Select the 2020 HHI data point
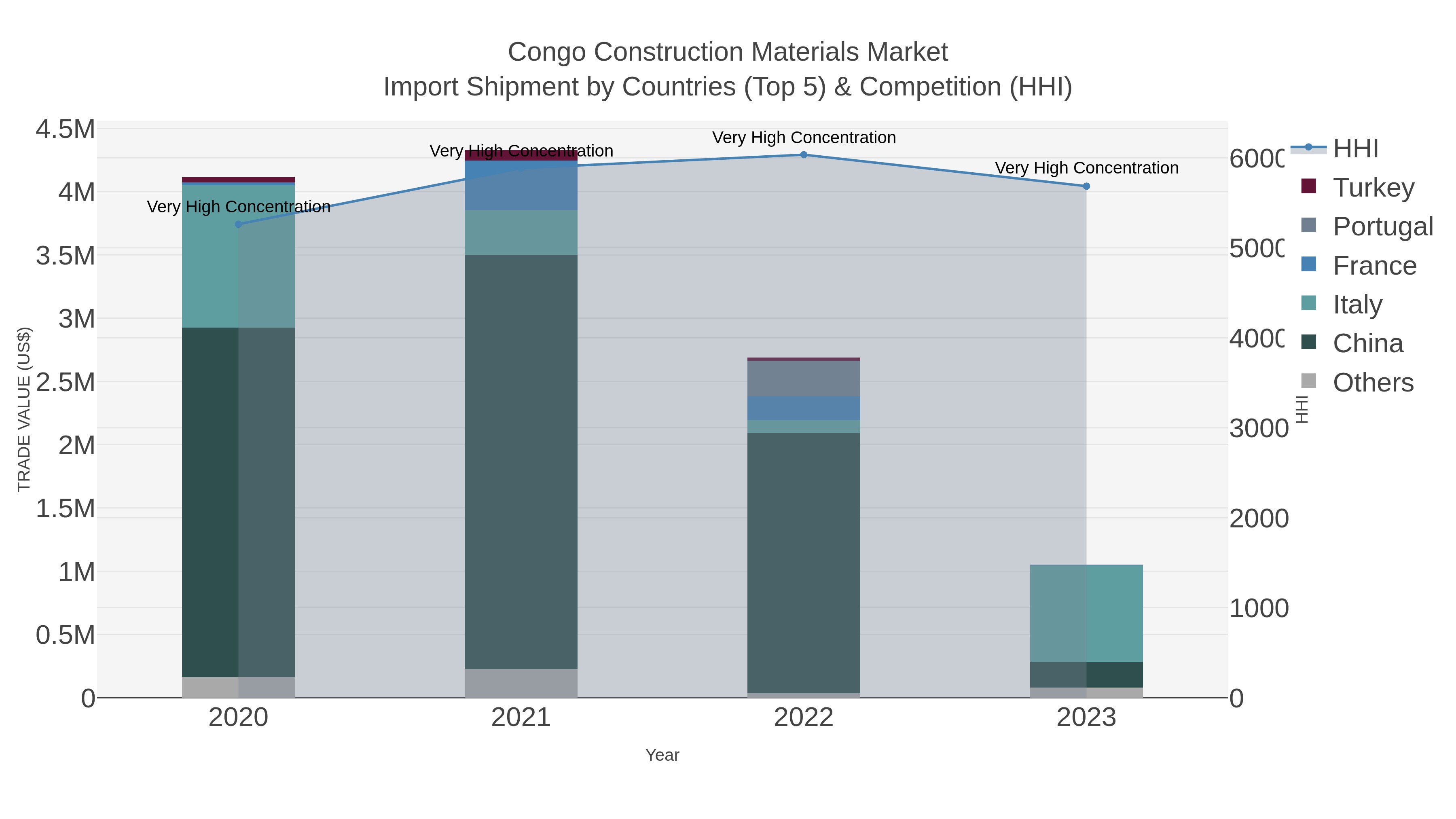The image size is (1456, 819). pyautogui.click(x=239, y=224)
